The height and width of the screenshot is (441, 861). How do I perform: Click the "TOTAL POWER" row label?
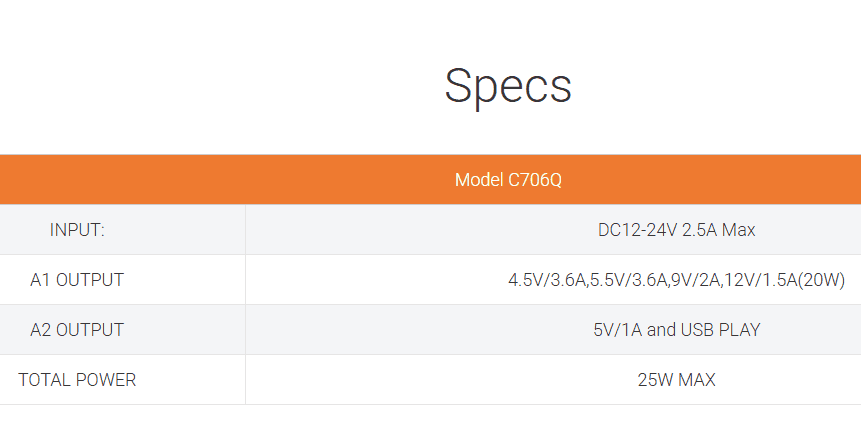point(77,380)
